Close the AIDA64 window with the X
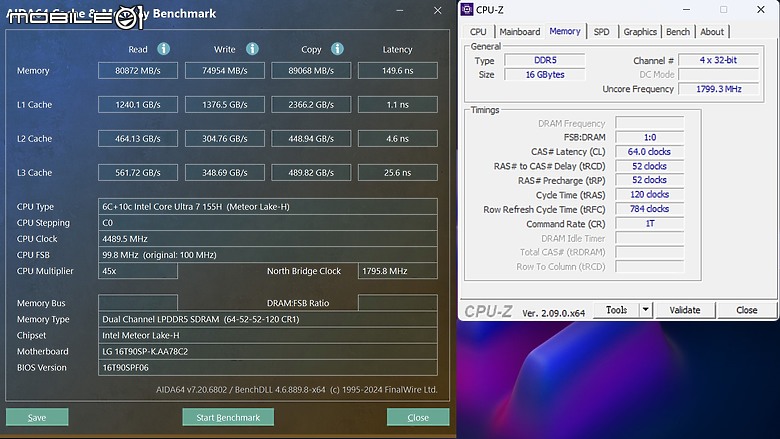Screen dimensions: 780x439 point(437,10)
